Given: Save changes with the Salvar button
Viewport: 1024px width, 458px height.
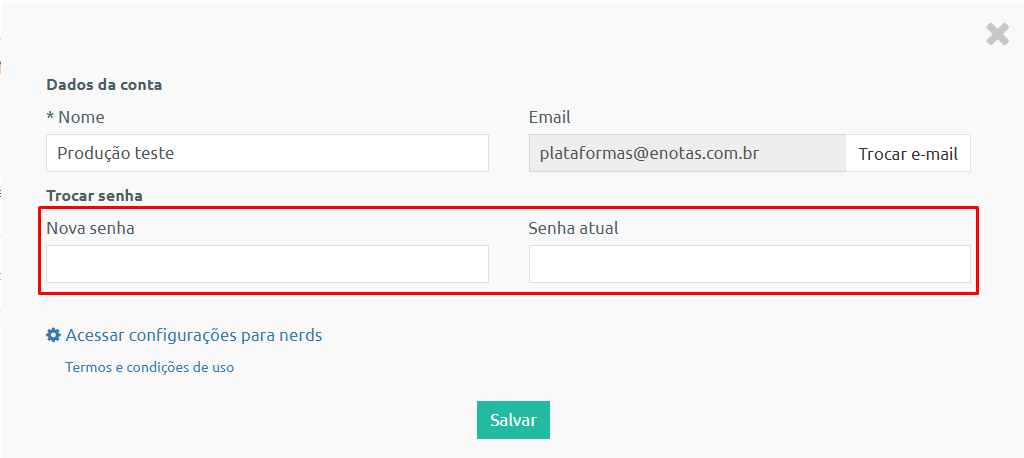Looking at the screenshot, I should coord(513,420).
